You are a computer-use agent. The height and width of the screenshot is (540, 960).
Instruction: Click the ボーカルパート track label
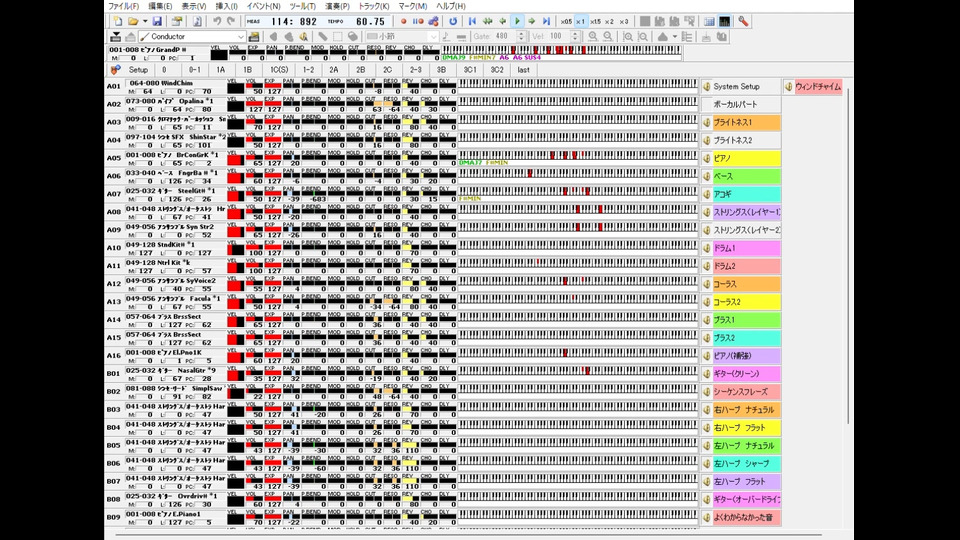click(x=735, y=105)
